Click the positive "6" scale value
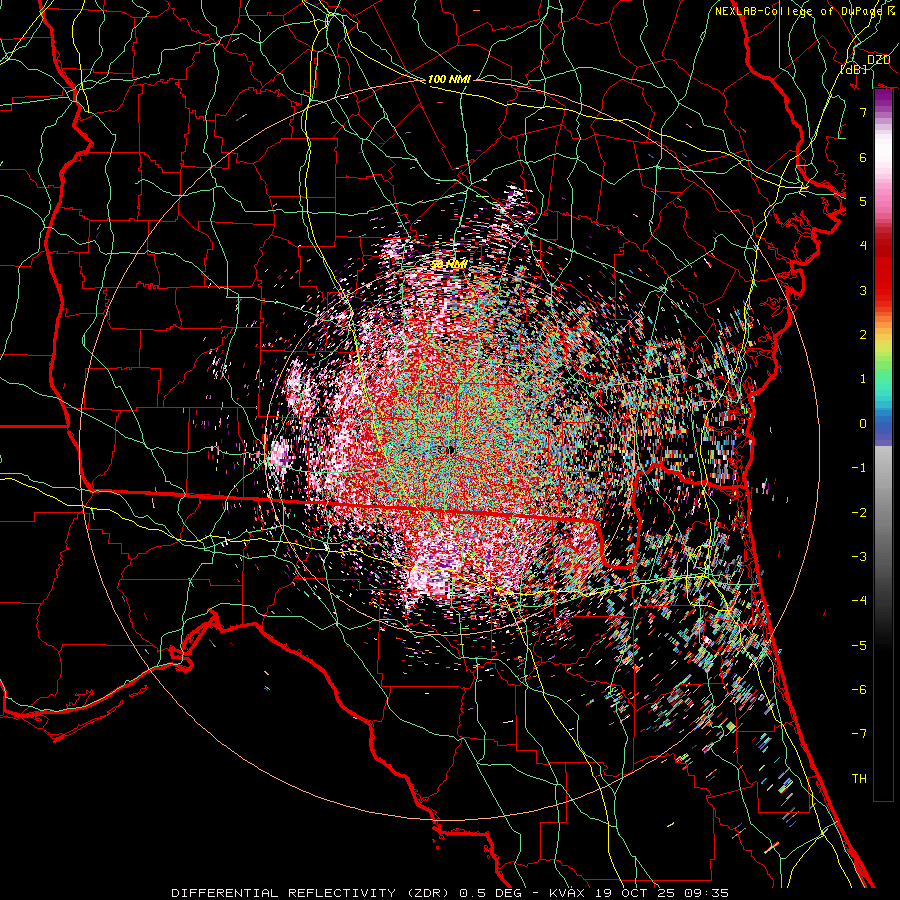The image size is (900, 900). [x=863, y=157]
